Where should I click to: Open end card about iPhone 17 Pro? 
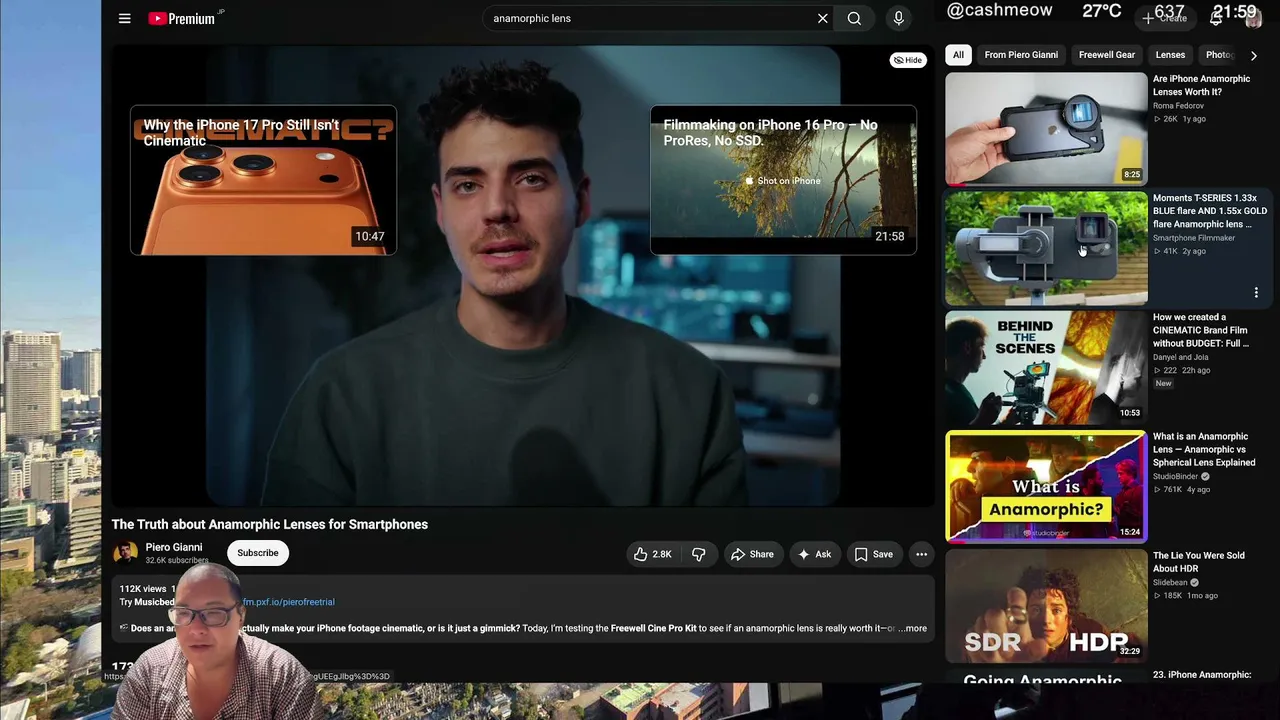(x=263, y=180)
